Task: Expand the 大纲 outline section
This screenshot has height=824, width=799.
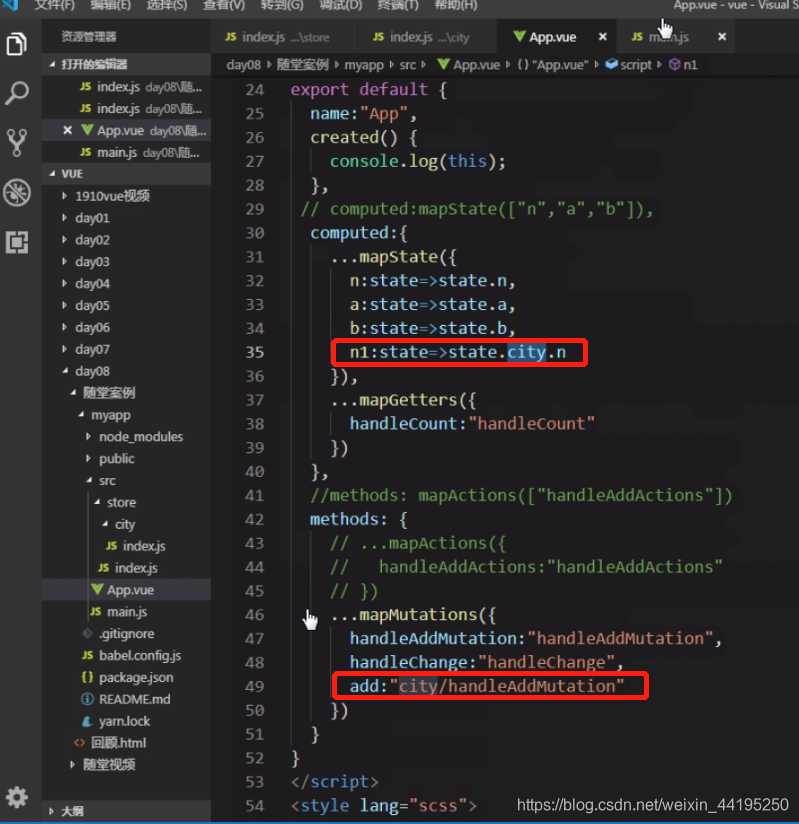Action: [x=126, y=811]
